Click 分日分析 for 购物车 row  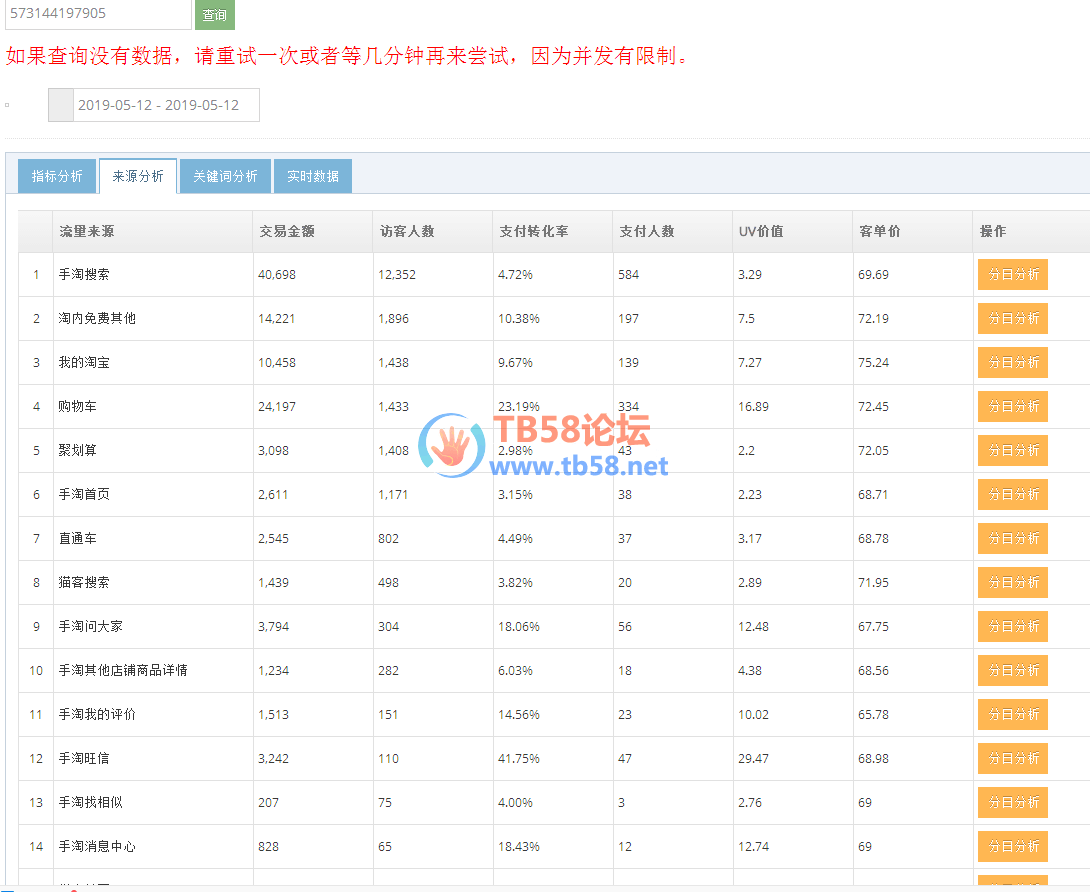click(1013, 406)
